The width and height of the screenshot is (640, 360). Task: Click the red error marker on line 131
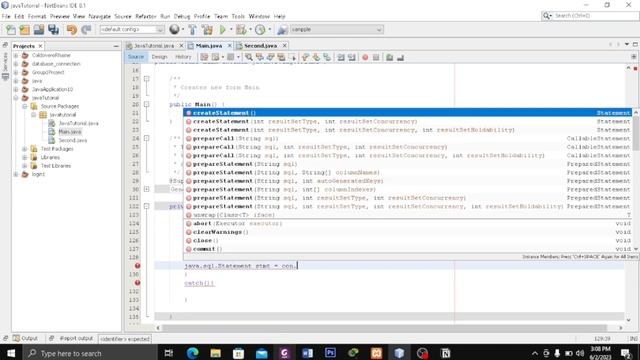(x=138, y=283)
